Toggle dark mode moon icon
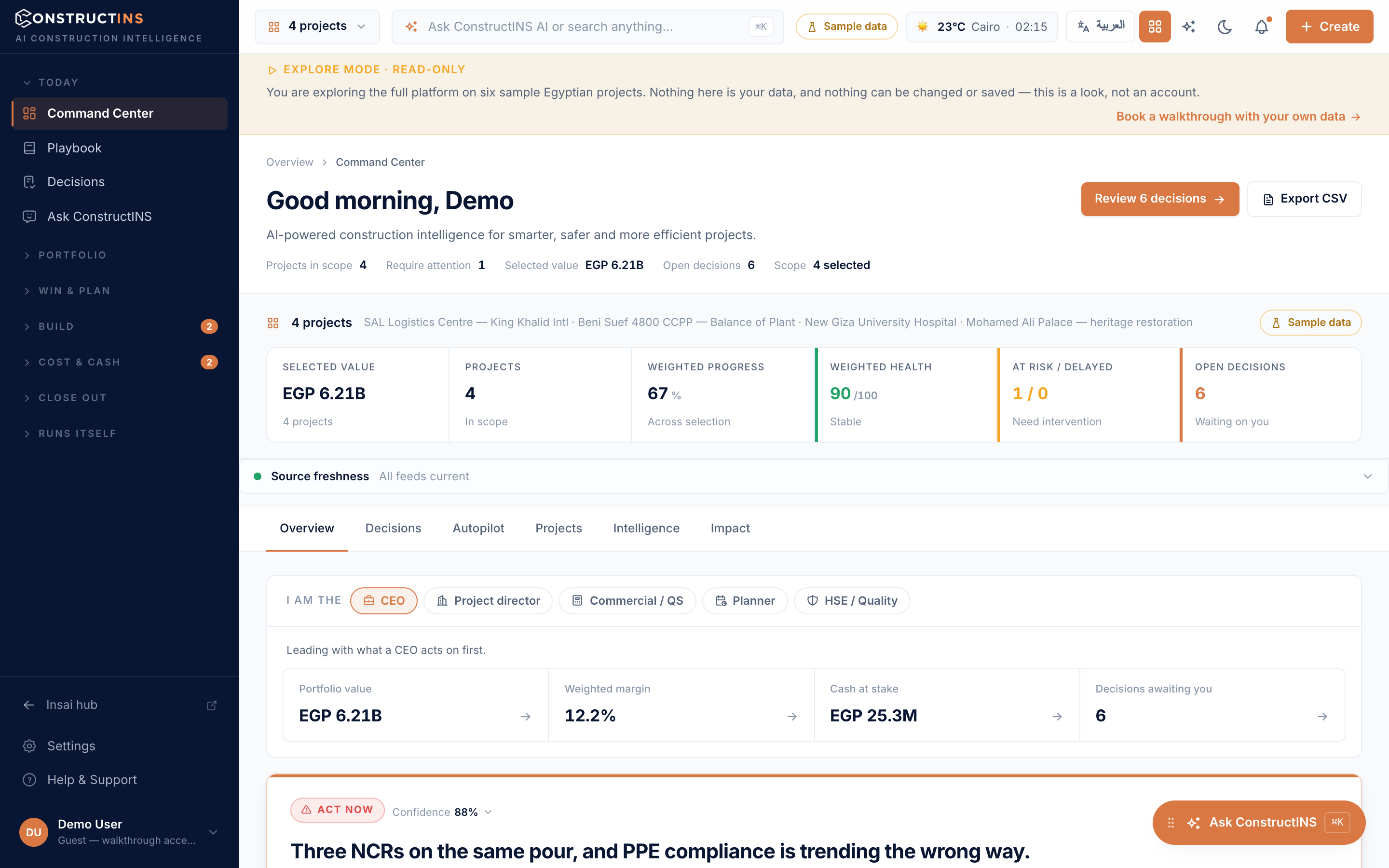 coord(1225,27)
